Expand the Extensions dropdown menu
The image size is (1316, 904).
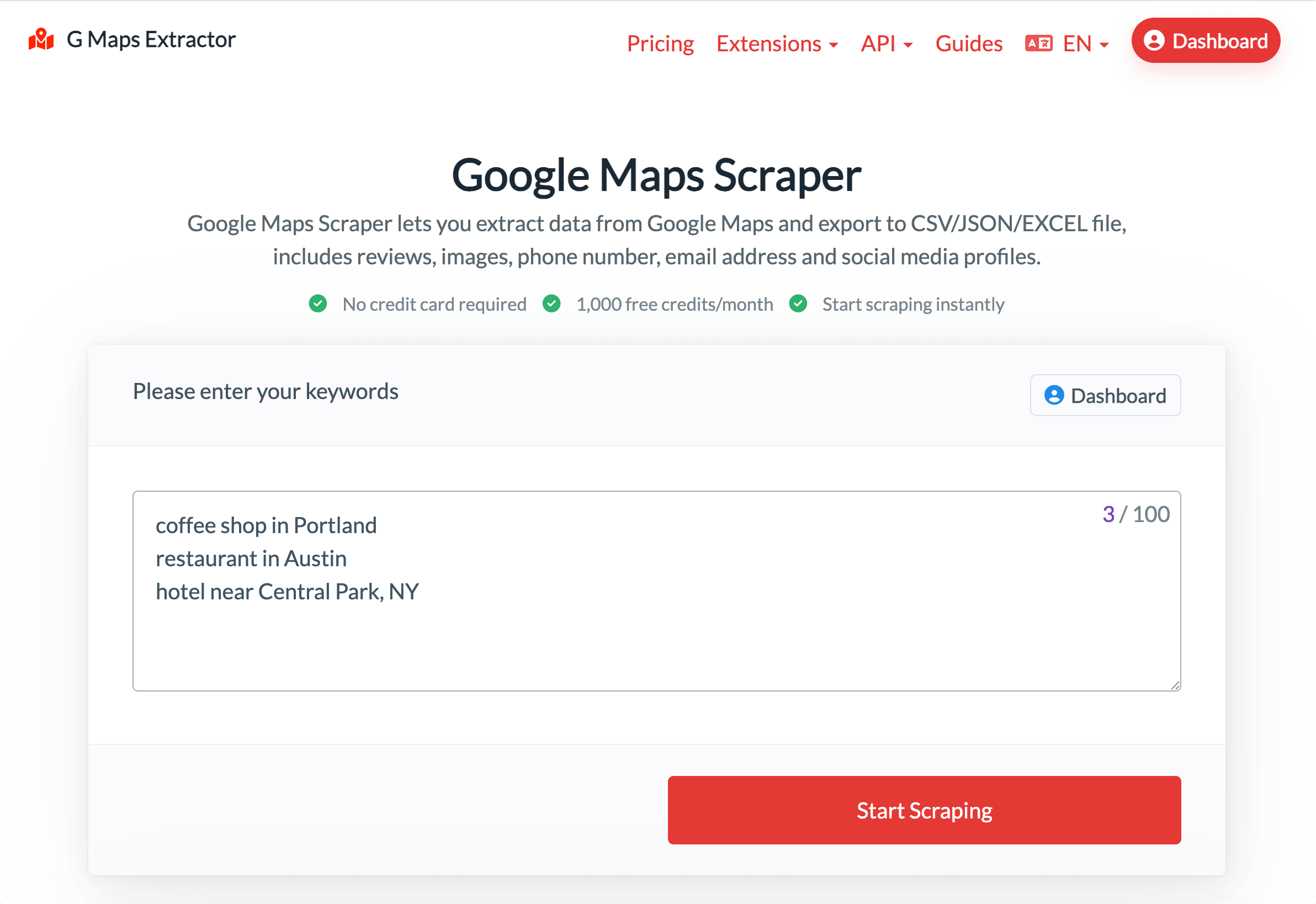(777, 43)
